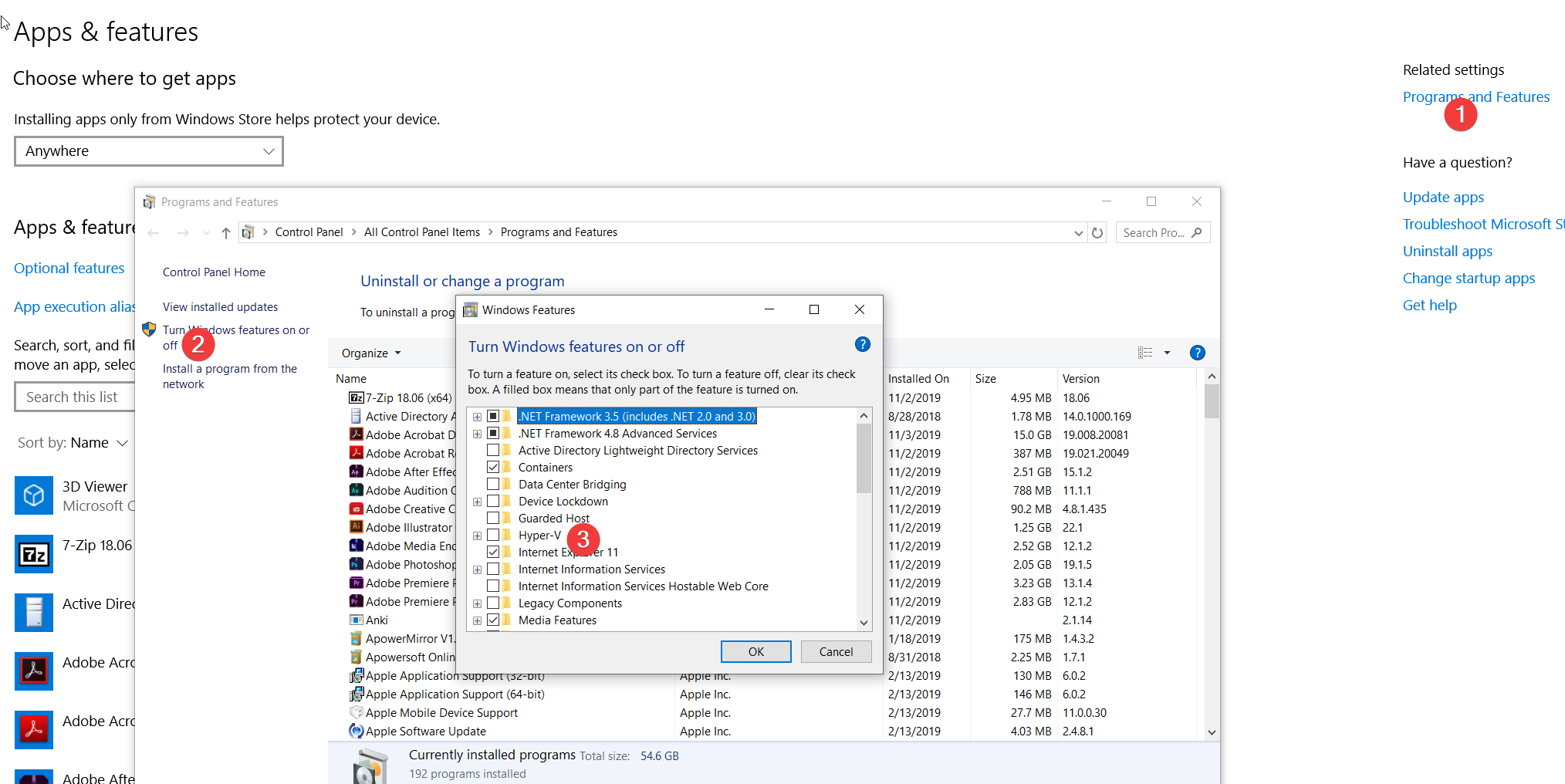The image size is (1565, 784).
Task: Click the help icon in Programs and Features toolbar
Action: click(1197, 353)
